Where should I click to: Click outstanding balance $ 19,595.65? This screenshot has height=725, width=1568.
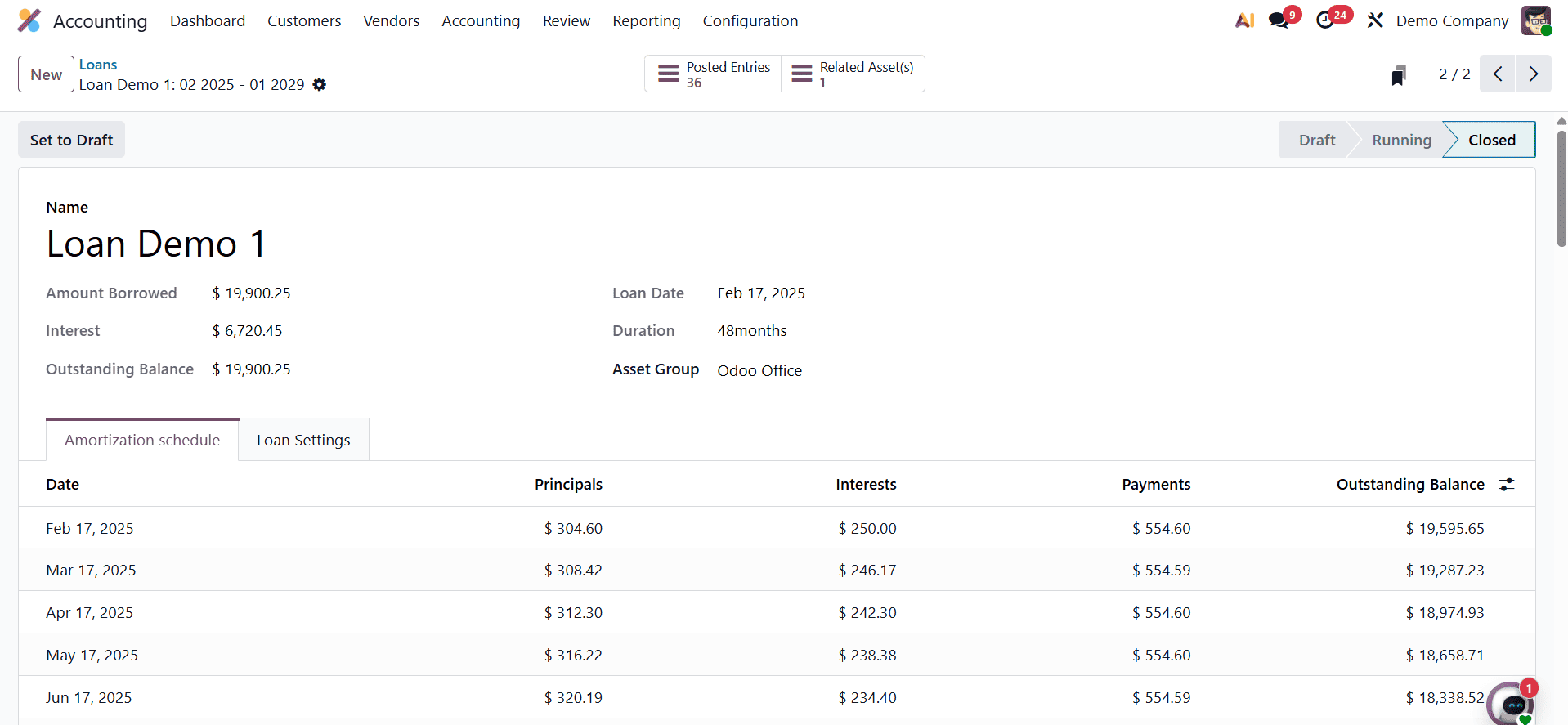[x=1445, y=529]
